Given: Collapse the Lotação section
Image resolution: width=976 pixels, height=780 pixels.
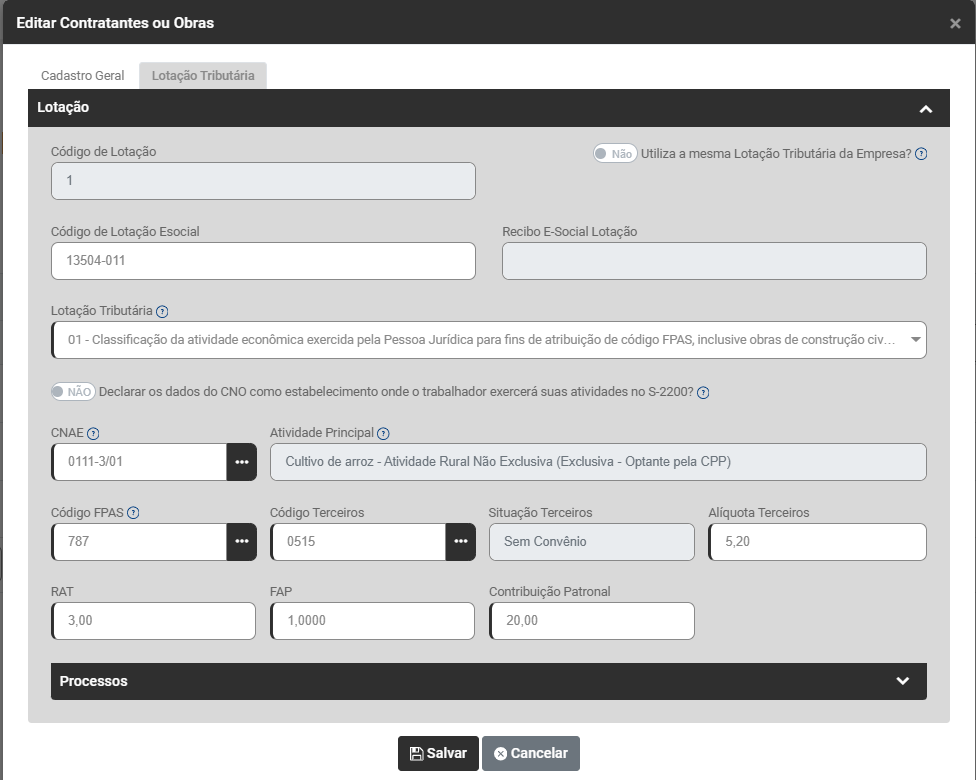Looking at the screenshot, I should [x=925, y=108].
